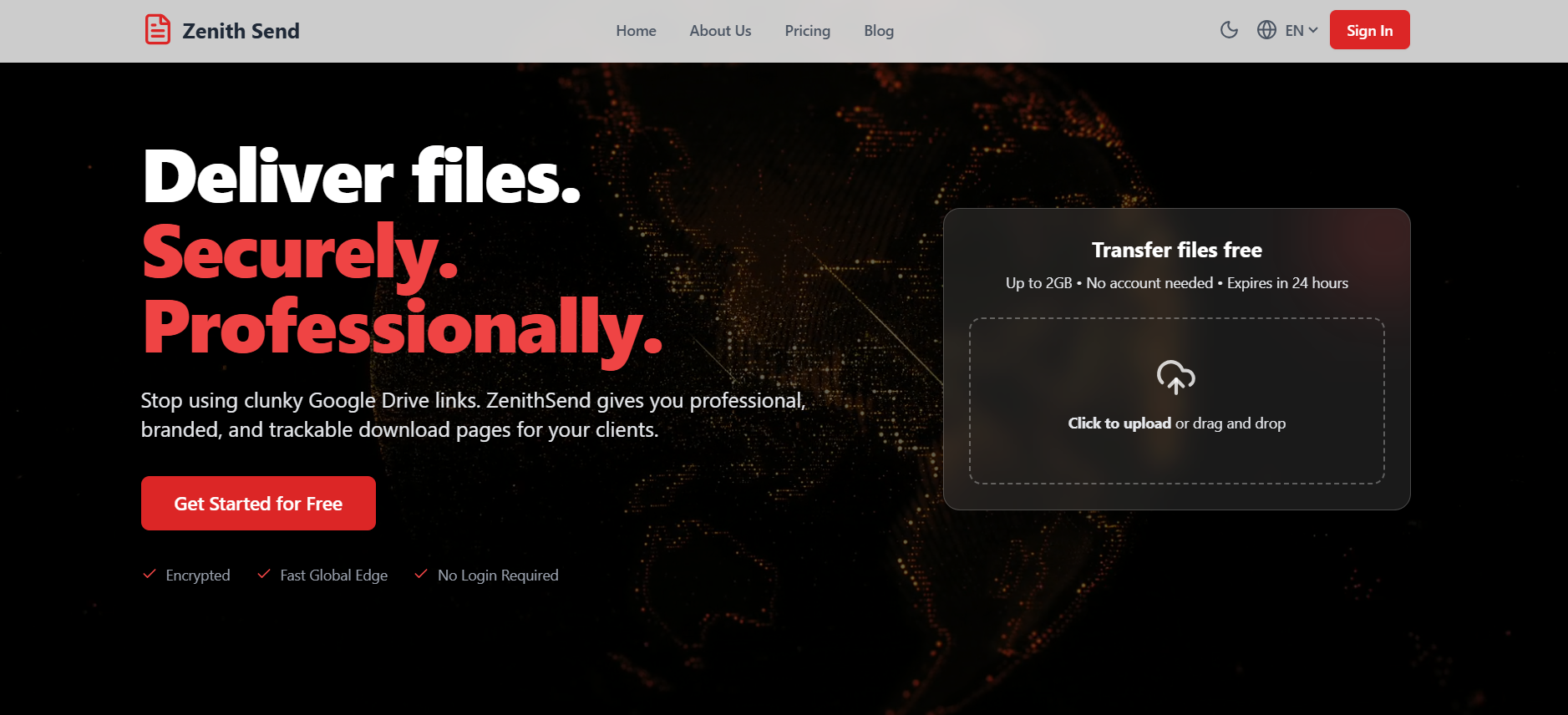Click the Transfer files free heading
Image resolution: width=1568 pixels, height=715 pixels.
click(1176, 250)
